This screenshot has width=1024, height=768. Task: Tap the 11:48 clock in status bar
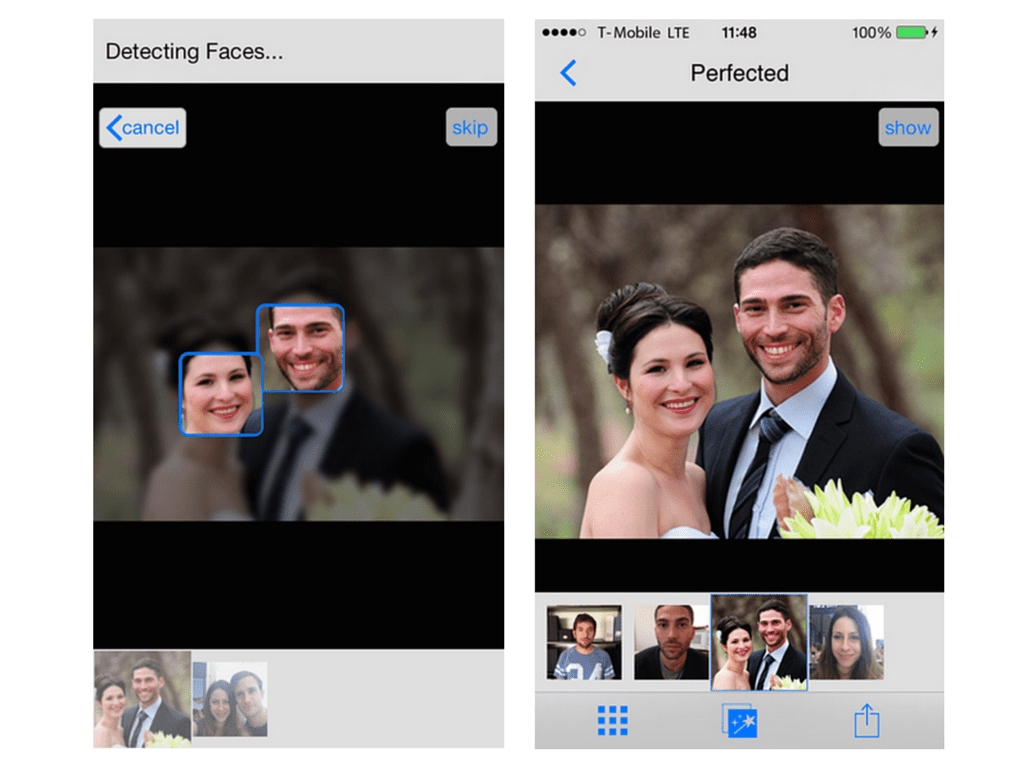coord(739,33)
